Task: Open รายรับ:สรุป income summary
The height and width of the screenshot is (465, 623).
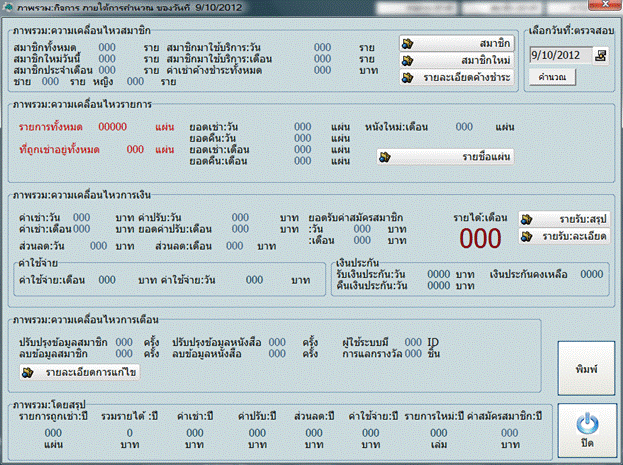Action: tap(564, 219)
